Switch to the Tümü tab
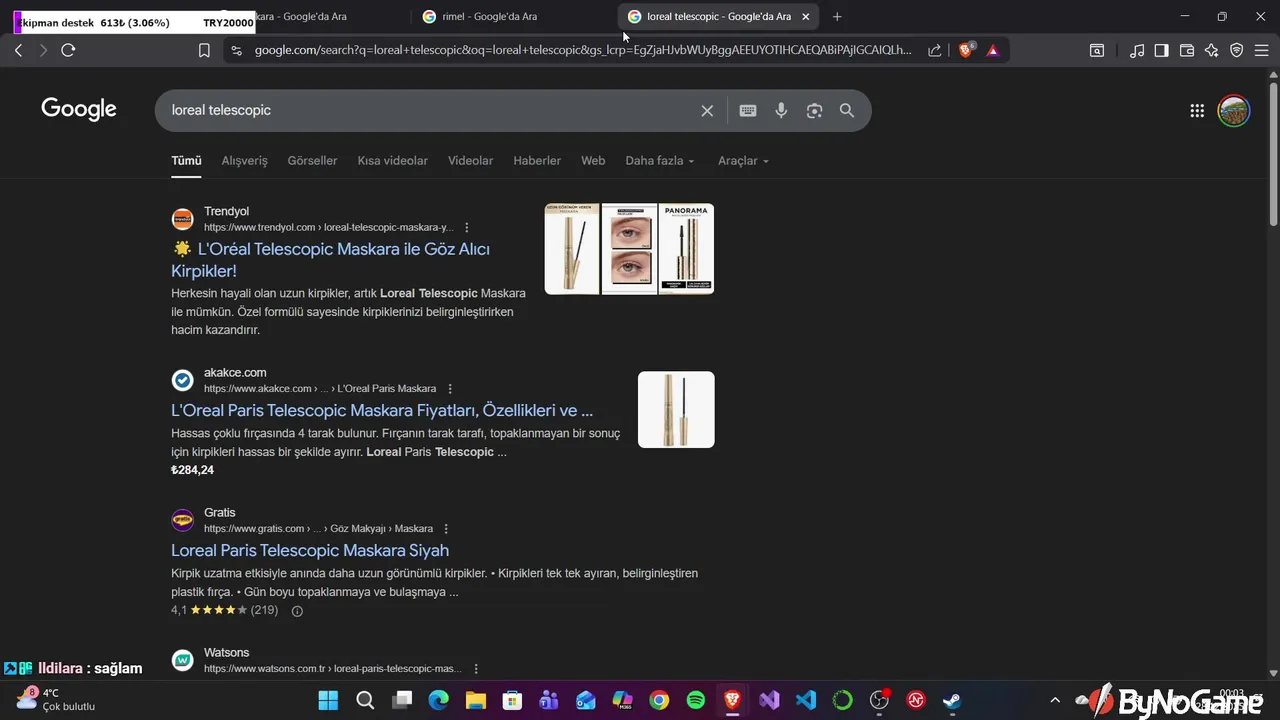1280x720 pixels. 186,161
